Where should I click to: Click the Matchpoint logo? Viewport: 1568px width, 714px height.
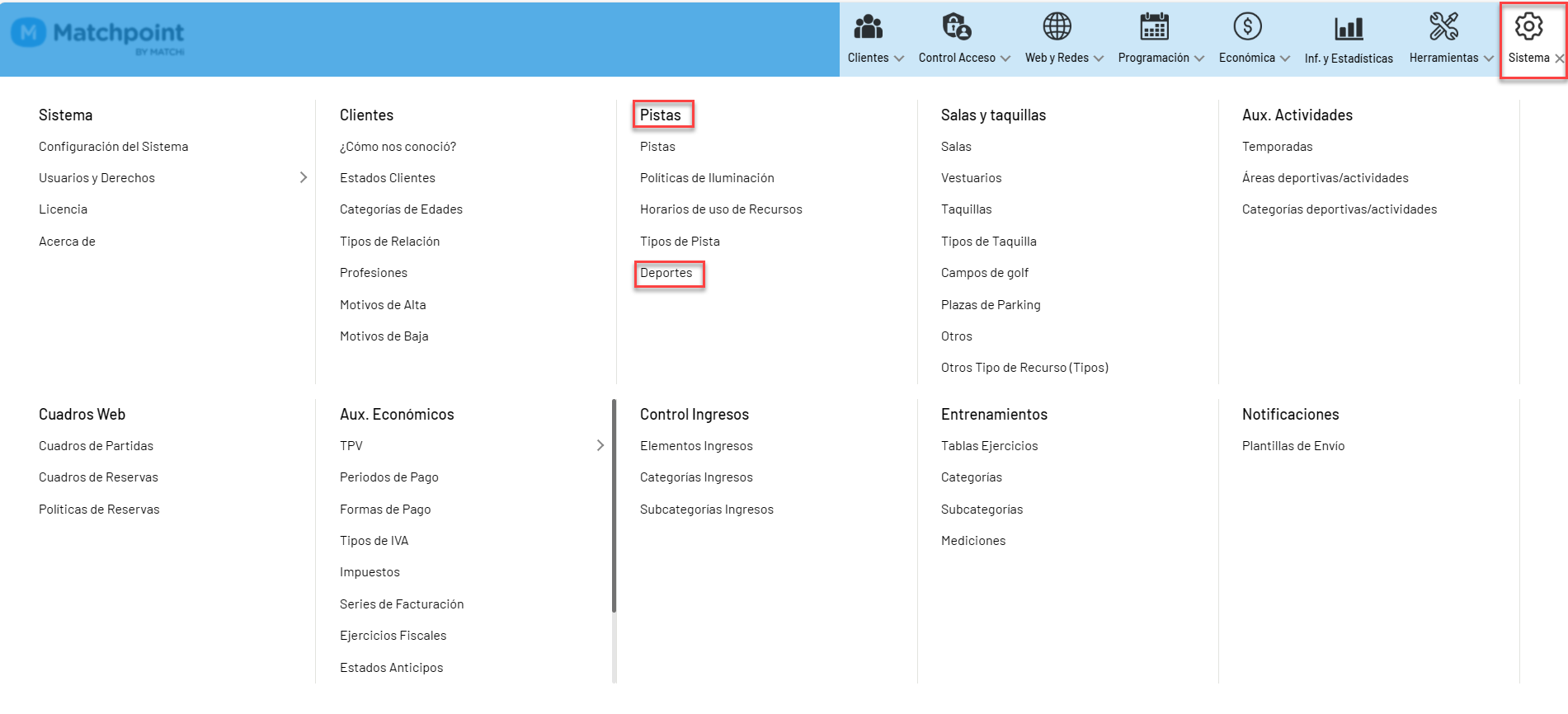[98, 36]
